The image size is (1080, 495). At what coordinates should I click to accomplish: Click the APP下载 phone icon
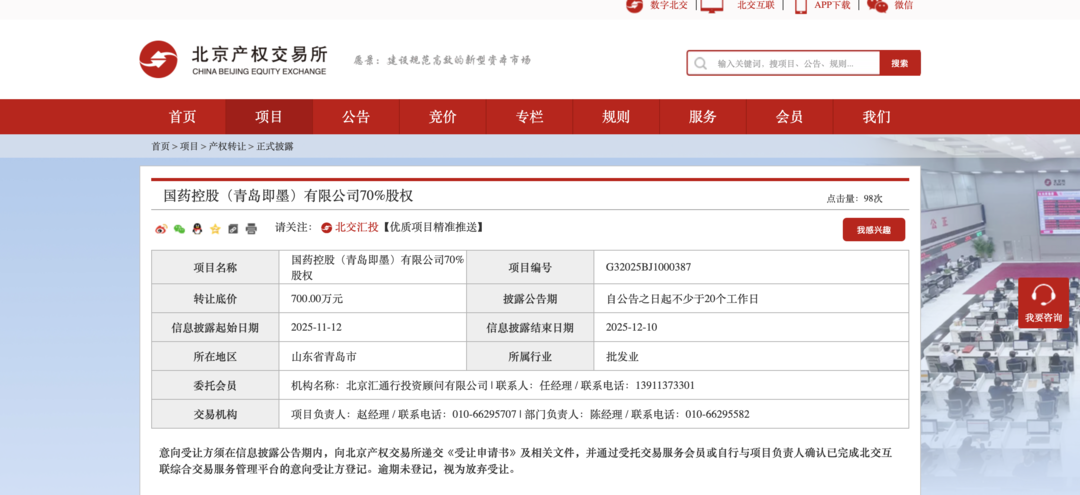pyautogui.click(x=801, y=6)
